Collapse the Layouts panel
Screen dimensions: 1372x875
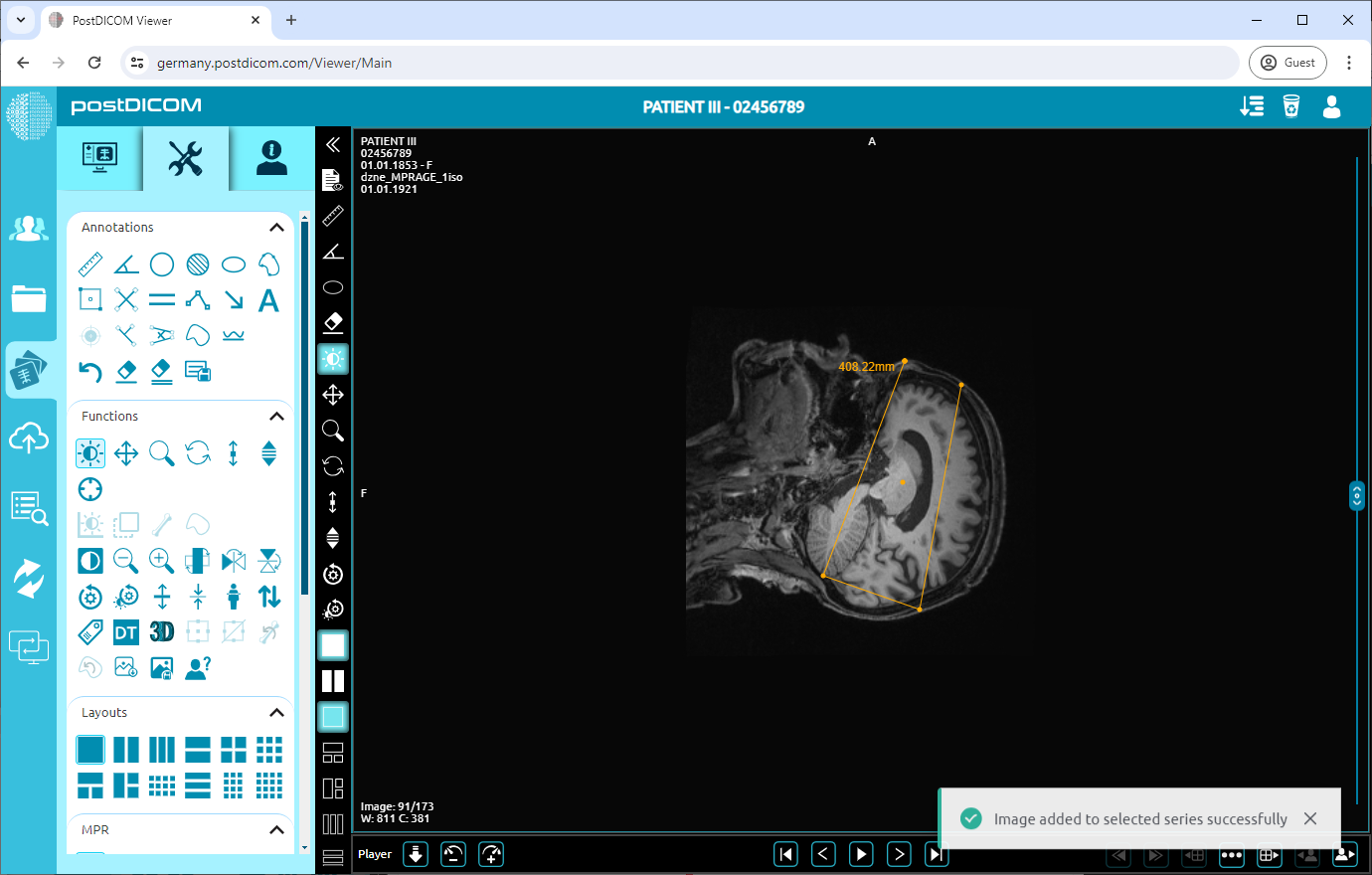276,713
